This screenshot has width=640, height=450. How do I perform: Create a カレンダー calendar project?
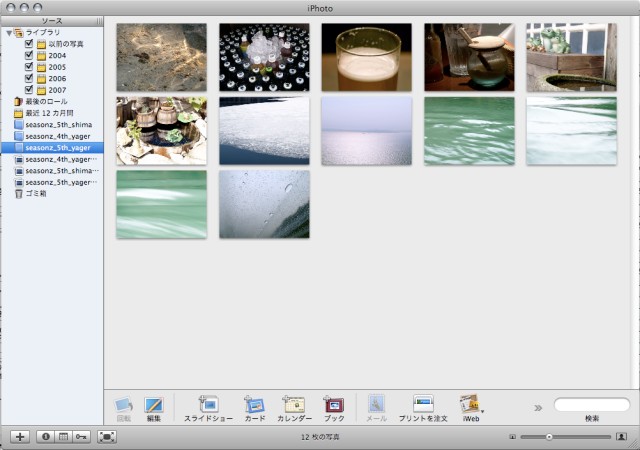[x=294, y=405]
